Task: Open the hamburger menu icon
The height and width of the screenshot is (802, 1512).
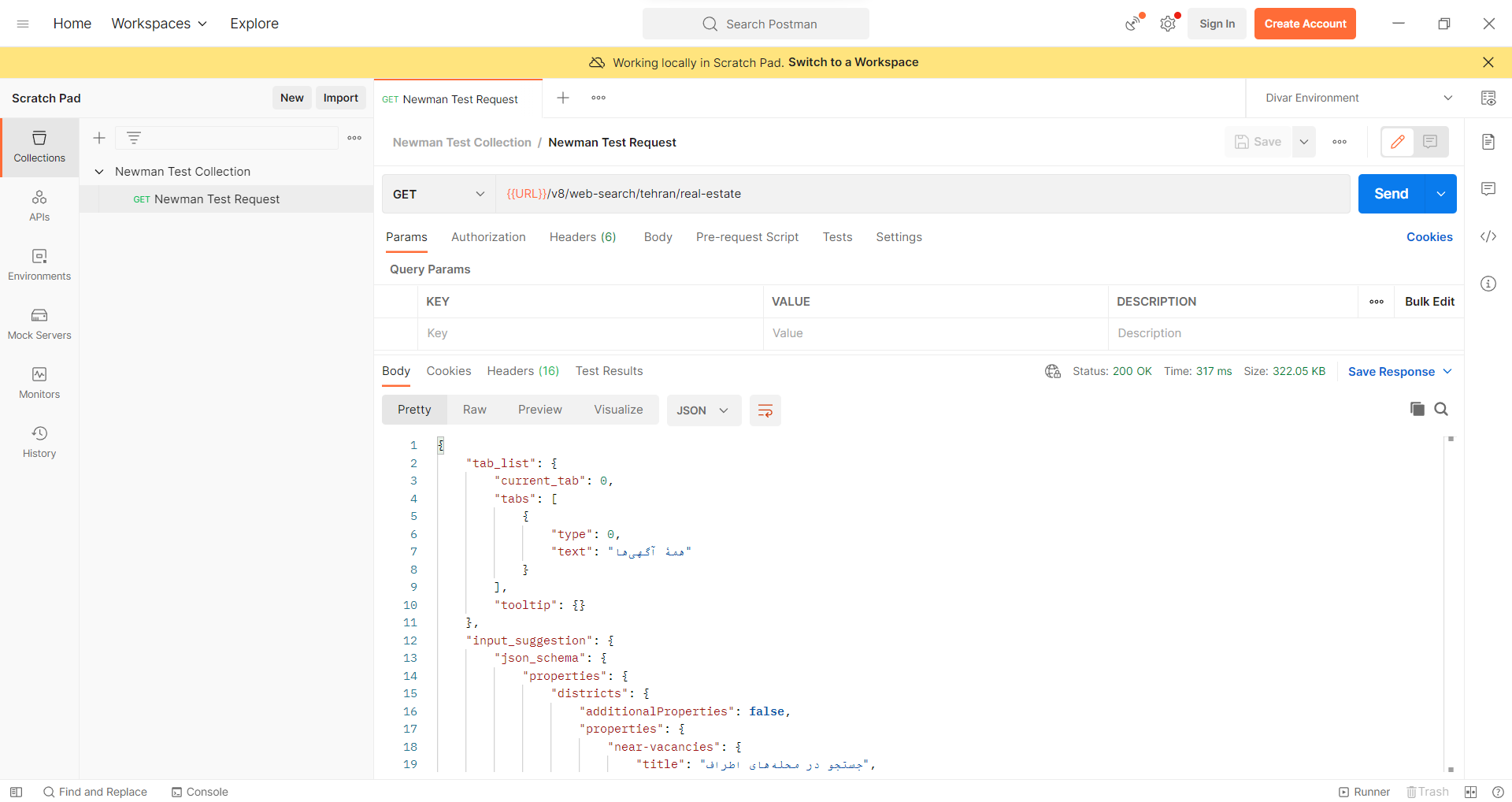Action: 23,24
